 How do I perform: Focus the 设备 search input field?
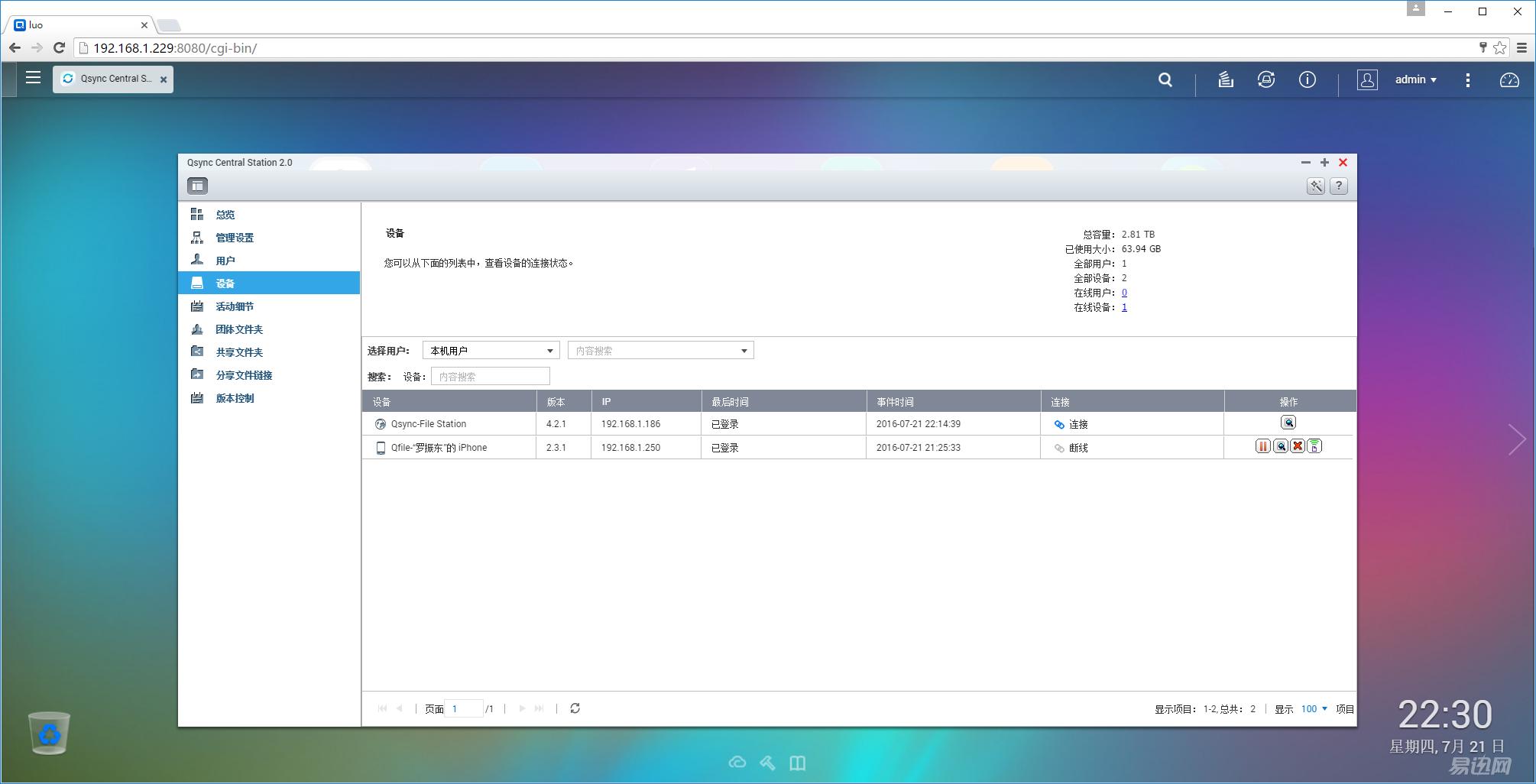(x=491, y=377)
